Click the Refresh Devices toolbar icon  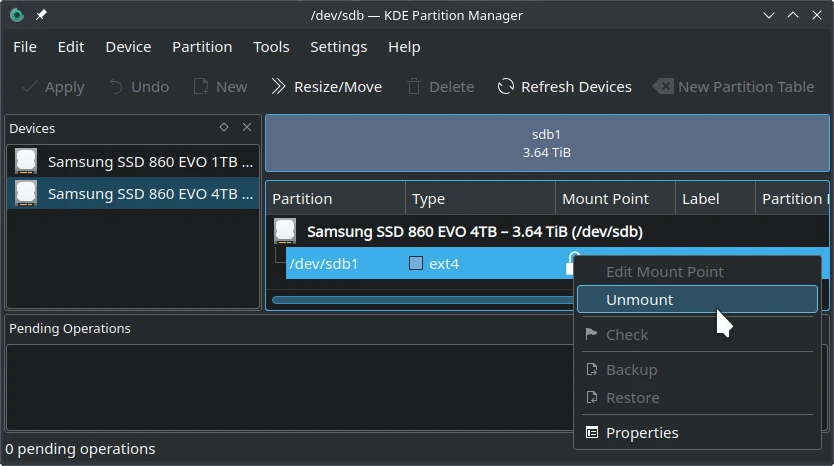point(506,87)
